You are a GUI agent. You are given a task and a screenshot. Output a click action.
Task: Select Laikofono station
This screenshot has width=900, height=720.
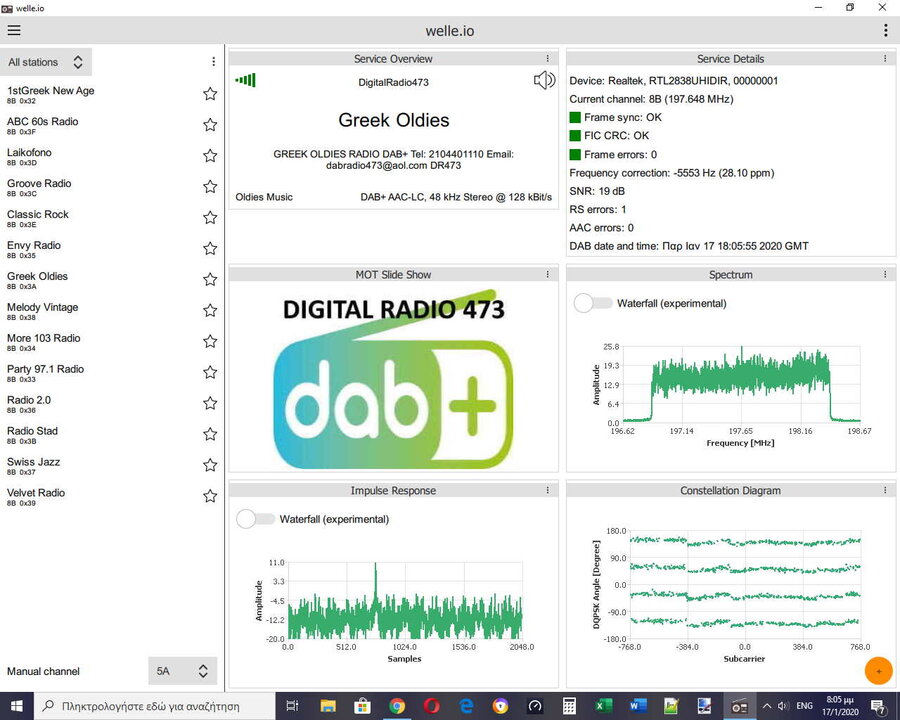[x=29, y=156]
